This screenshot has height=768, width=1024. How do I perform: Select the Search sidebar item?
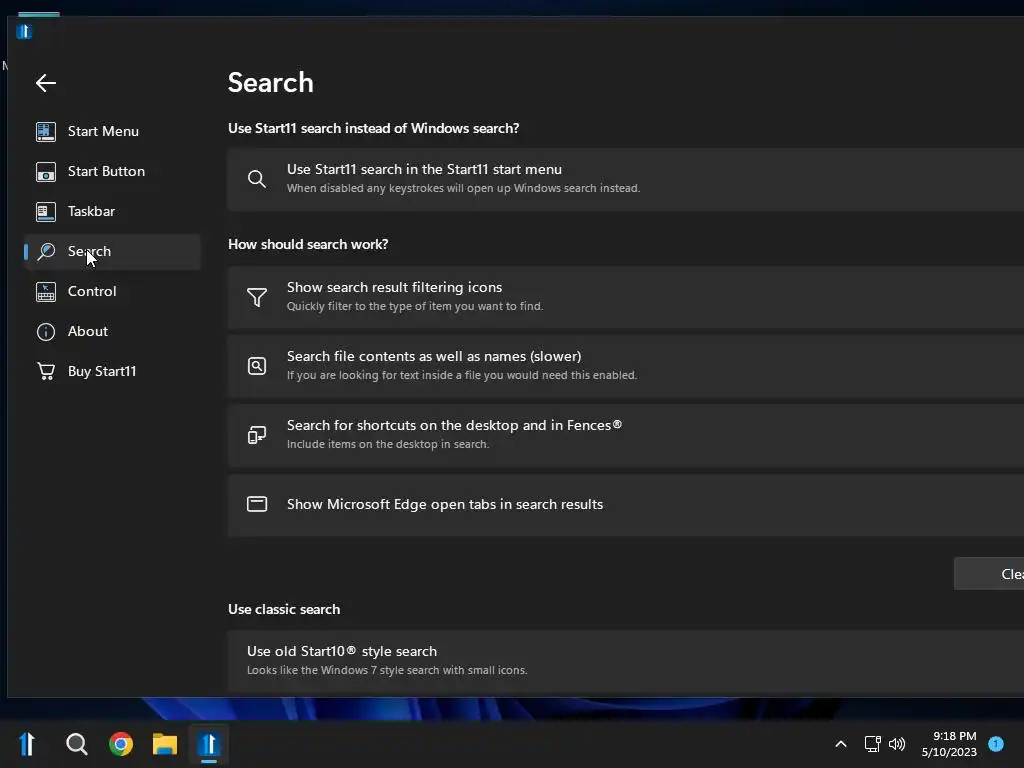point(112,251)
